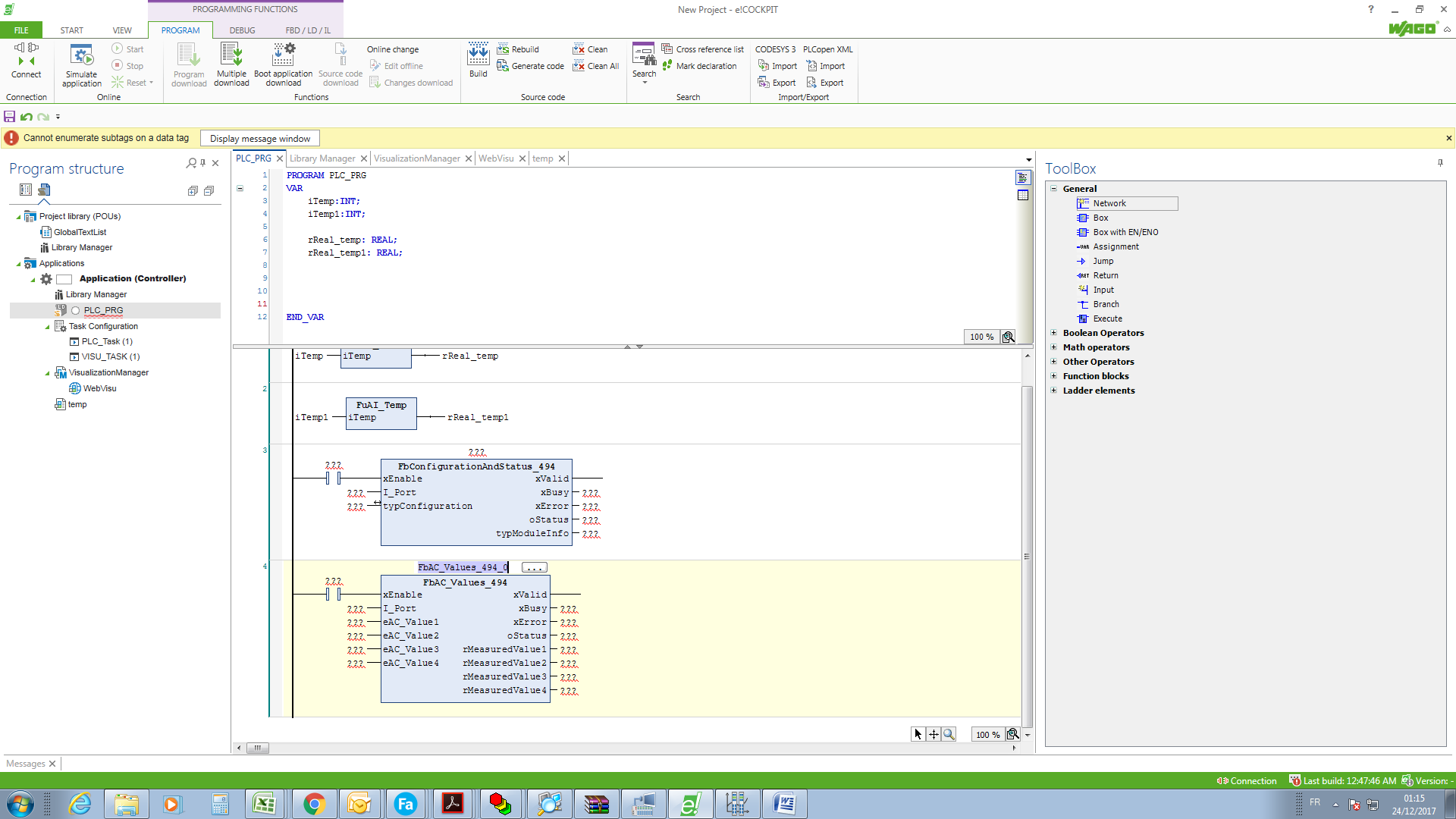Toggle the tabular declaration view icon
The width and height of the screenshot is (1456, 819).
tap(1023, 196)
